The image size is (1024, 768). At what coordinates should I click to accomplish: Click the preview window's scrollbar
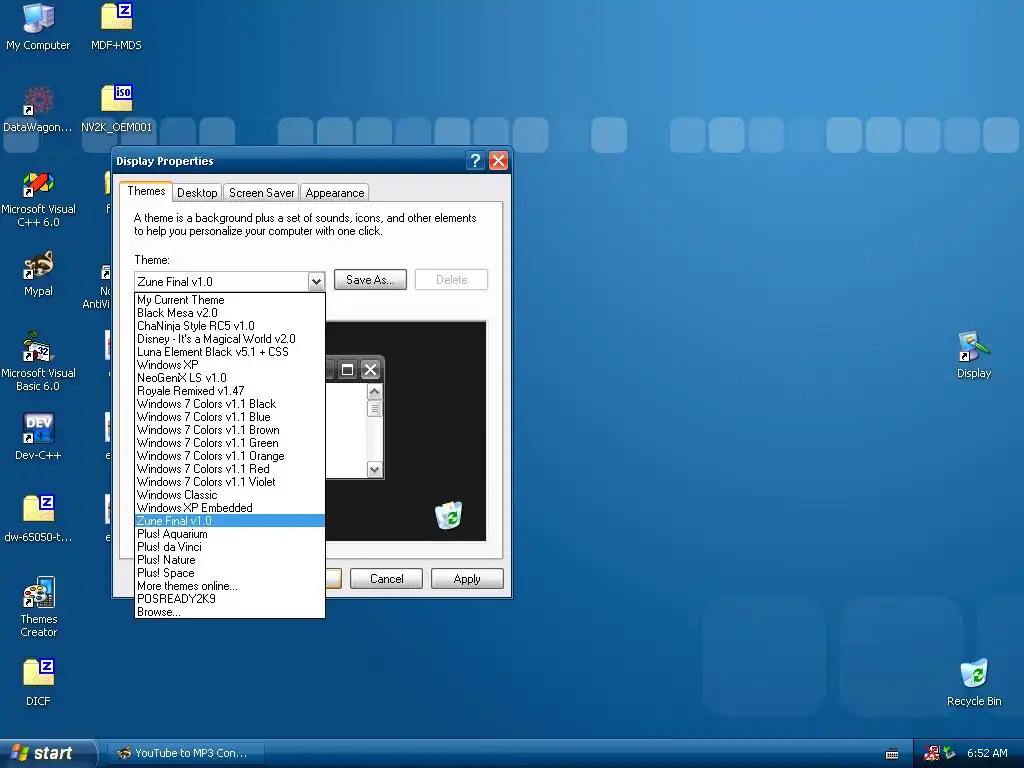pos(374,431)
